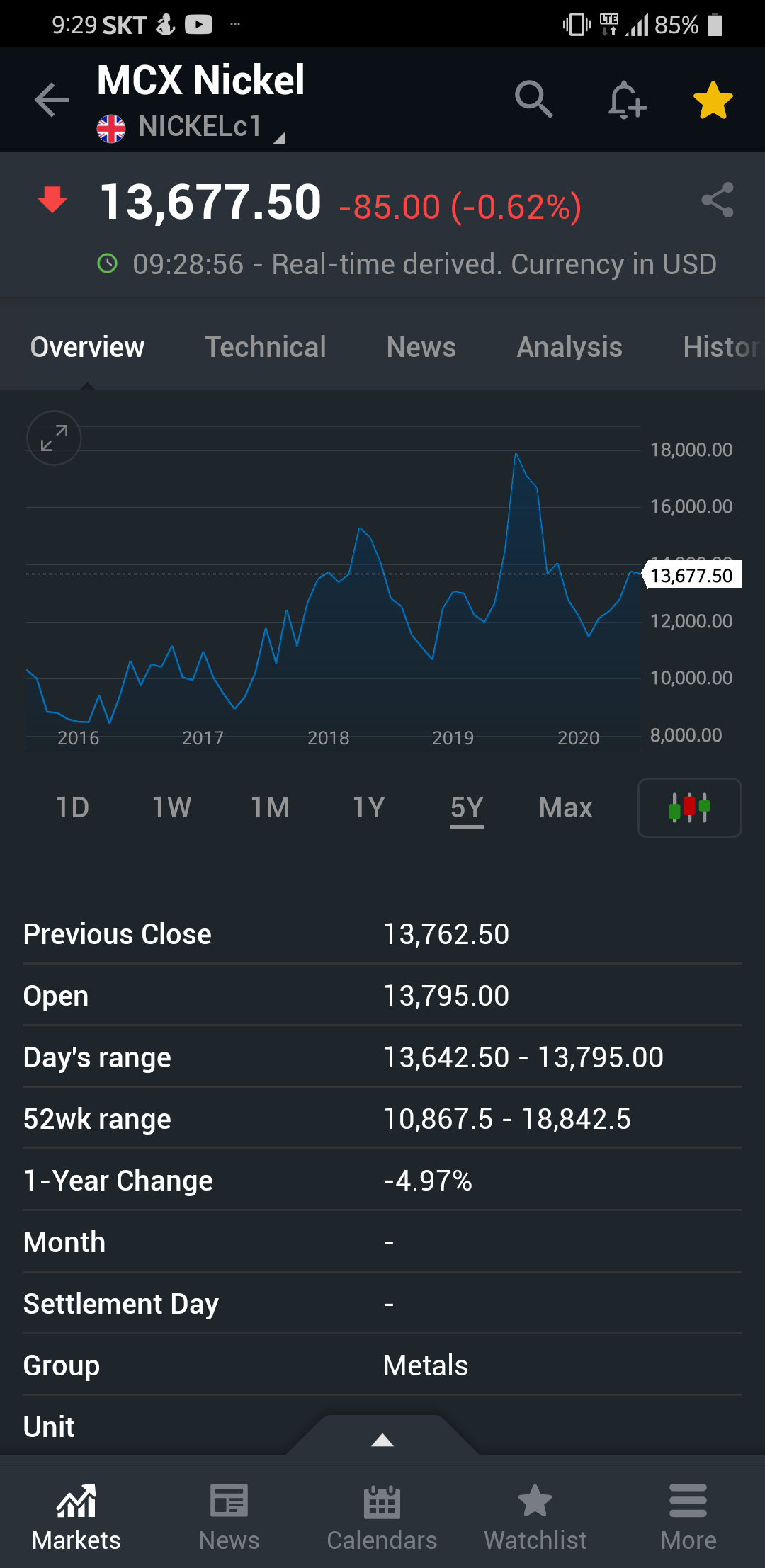This screenshot has width=765, height=1568.
Task: Tap Previous Close value 13,762.50
Action: (x=446, y=934)
